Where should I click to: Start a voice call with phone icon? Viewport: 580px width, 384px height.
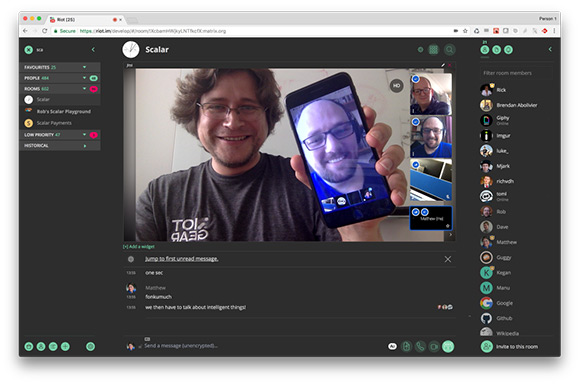pos(420,346)
